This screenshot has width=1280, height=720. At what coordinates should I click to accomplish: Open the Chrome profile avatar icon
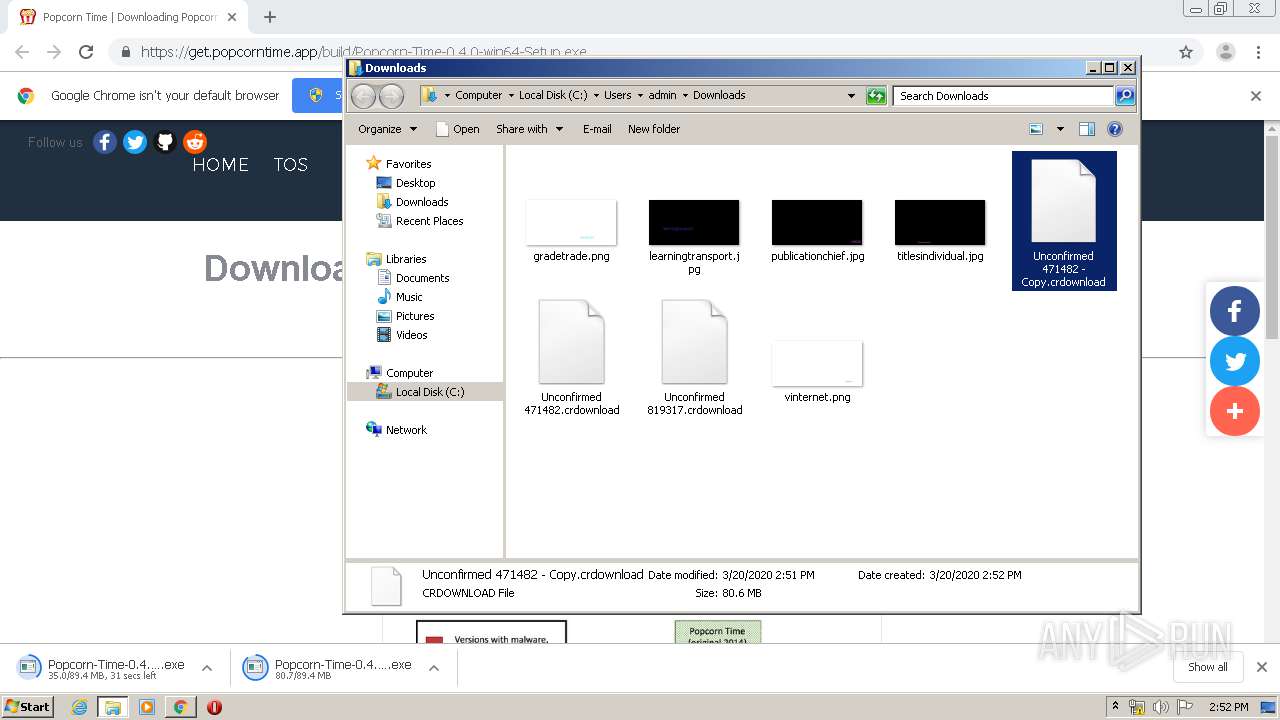tap(1226, 52)
